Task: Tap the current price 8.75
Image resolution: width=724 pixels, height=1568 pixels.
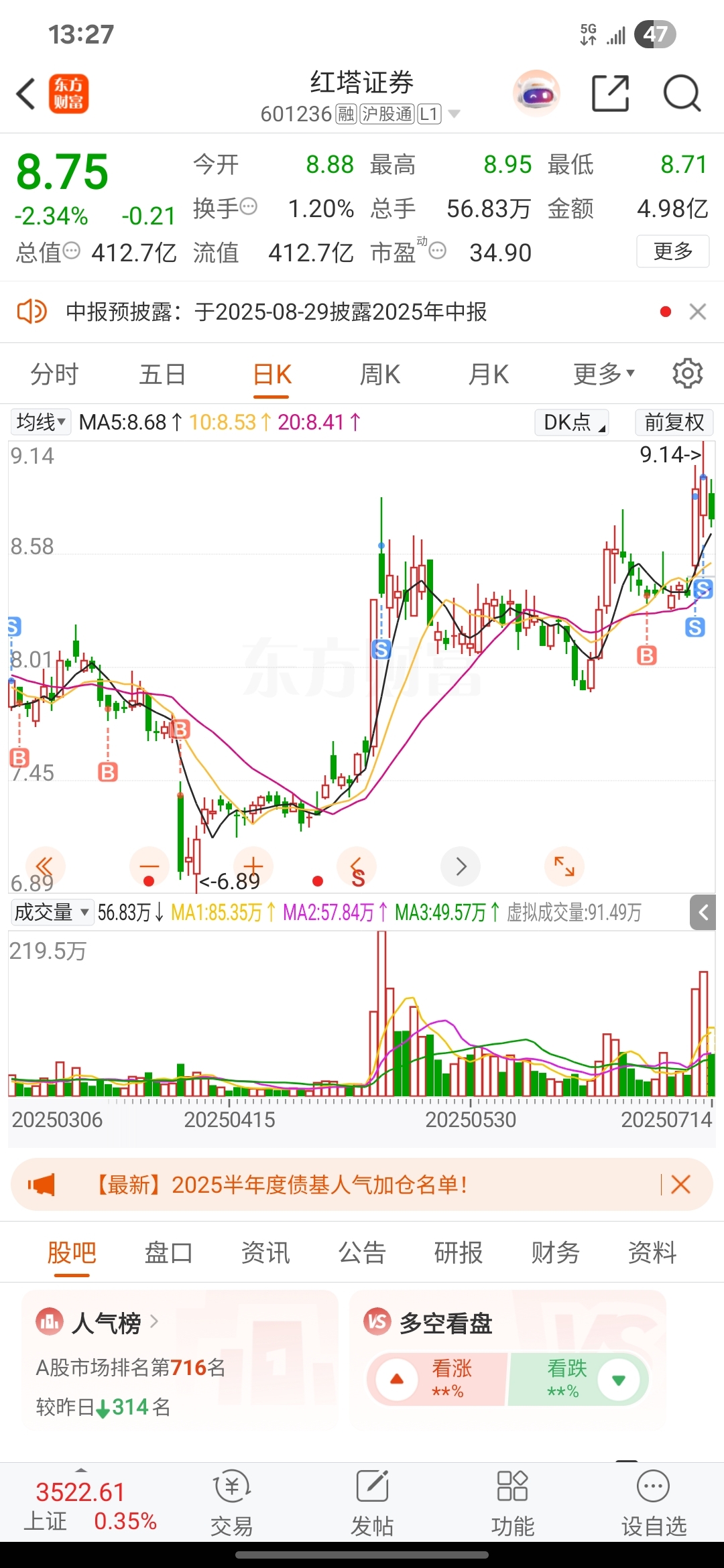Action: (62, 172)
